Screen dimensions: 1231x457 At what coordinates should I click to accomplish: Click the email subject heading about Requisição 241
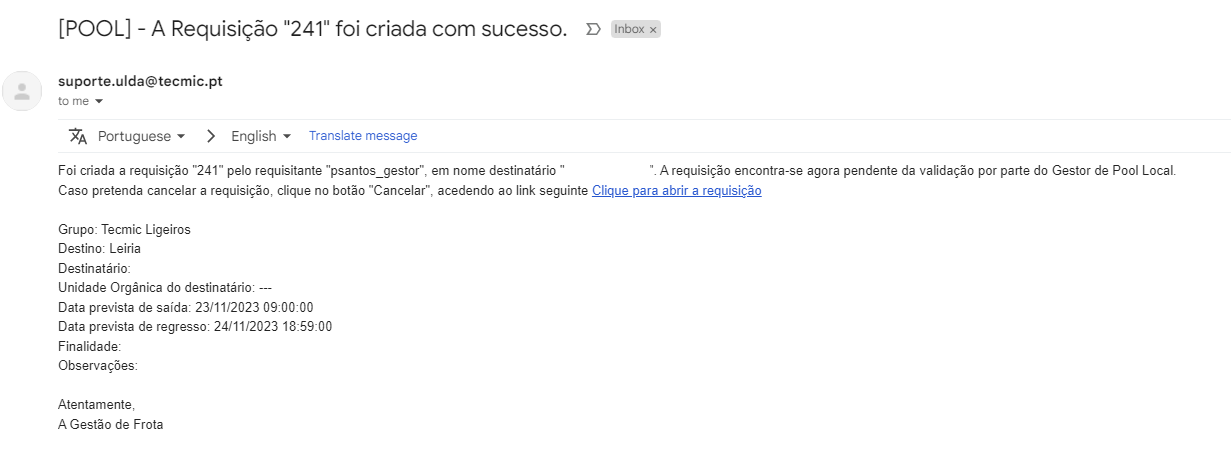[x=313, y=29]
